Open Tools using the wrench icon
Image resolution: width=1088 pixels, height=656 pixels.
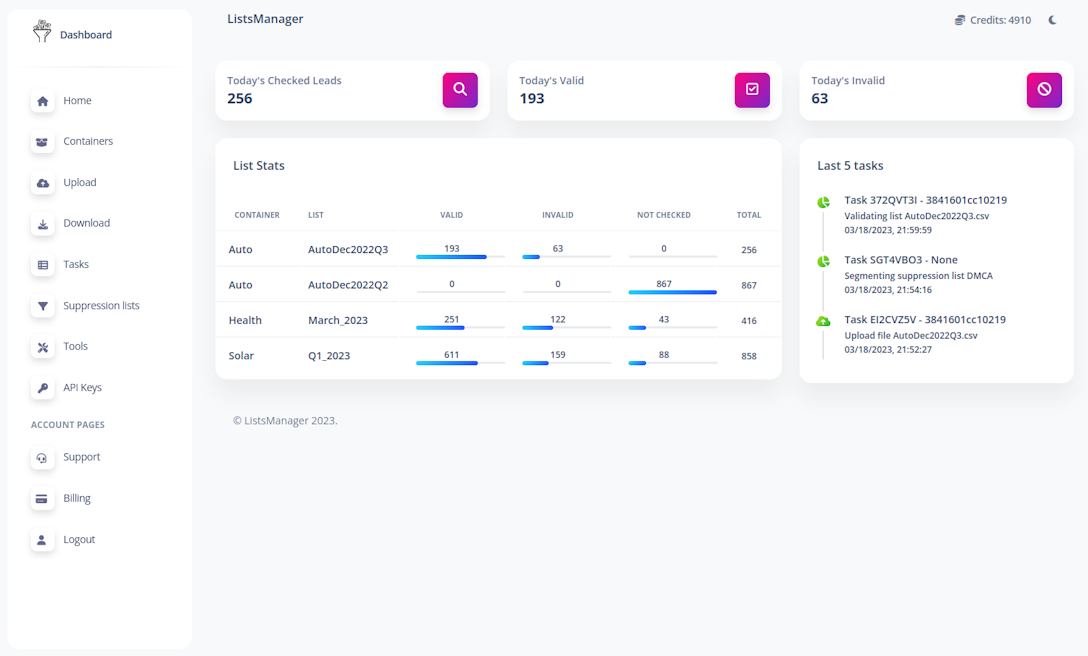42,347
